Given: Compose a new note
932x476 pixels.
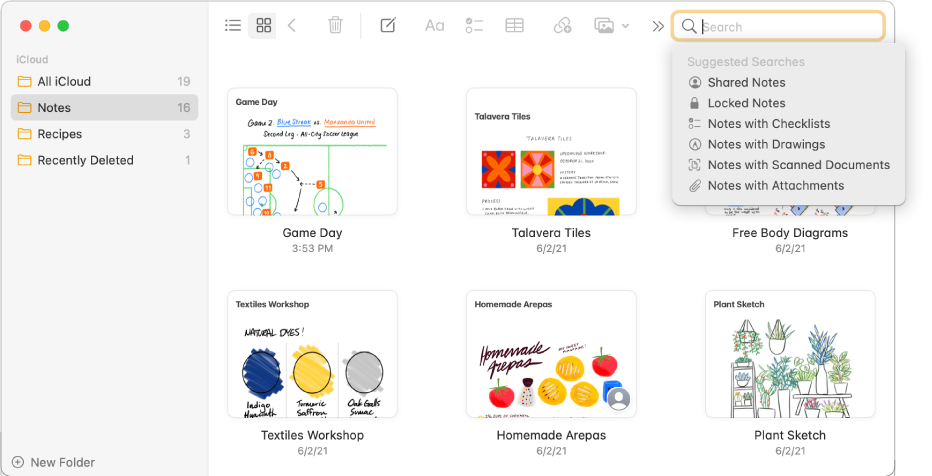Looking at the screenshot, I should point(388,26).
